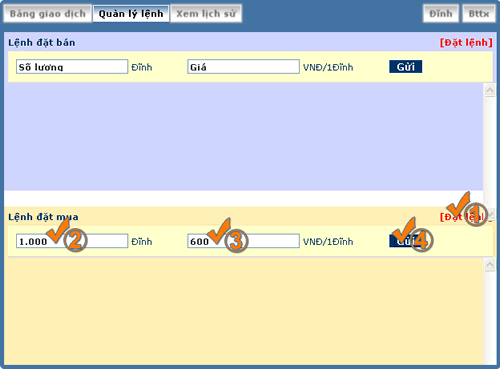Click the Đĩnh unit label beside 1.000
Image resolution: width=500 pixels, height=369 pixels.
point(142,242)
